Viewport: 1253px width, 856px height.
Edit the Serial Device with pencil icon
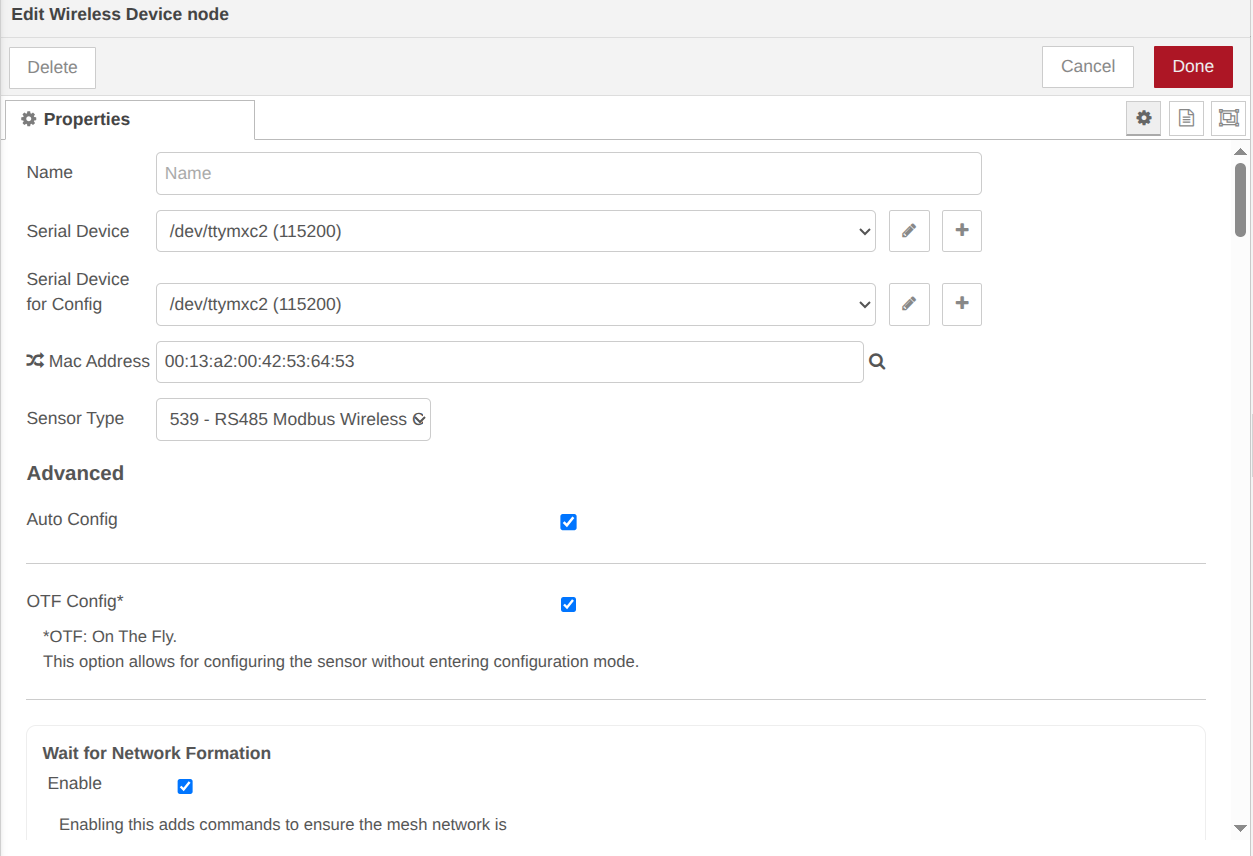point(909,231)
